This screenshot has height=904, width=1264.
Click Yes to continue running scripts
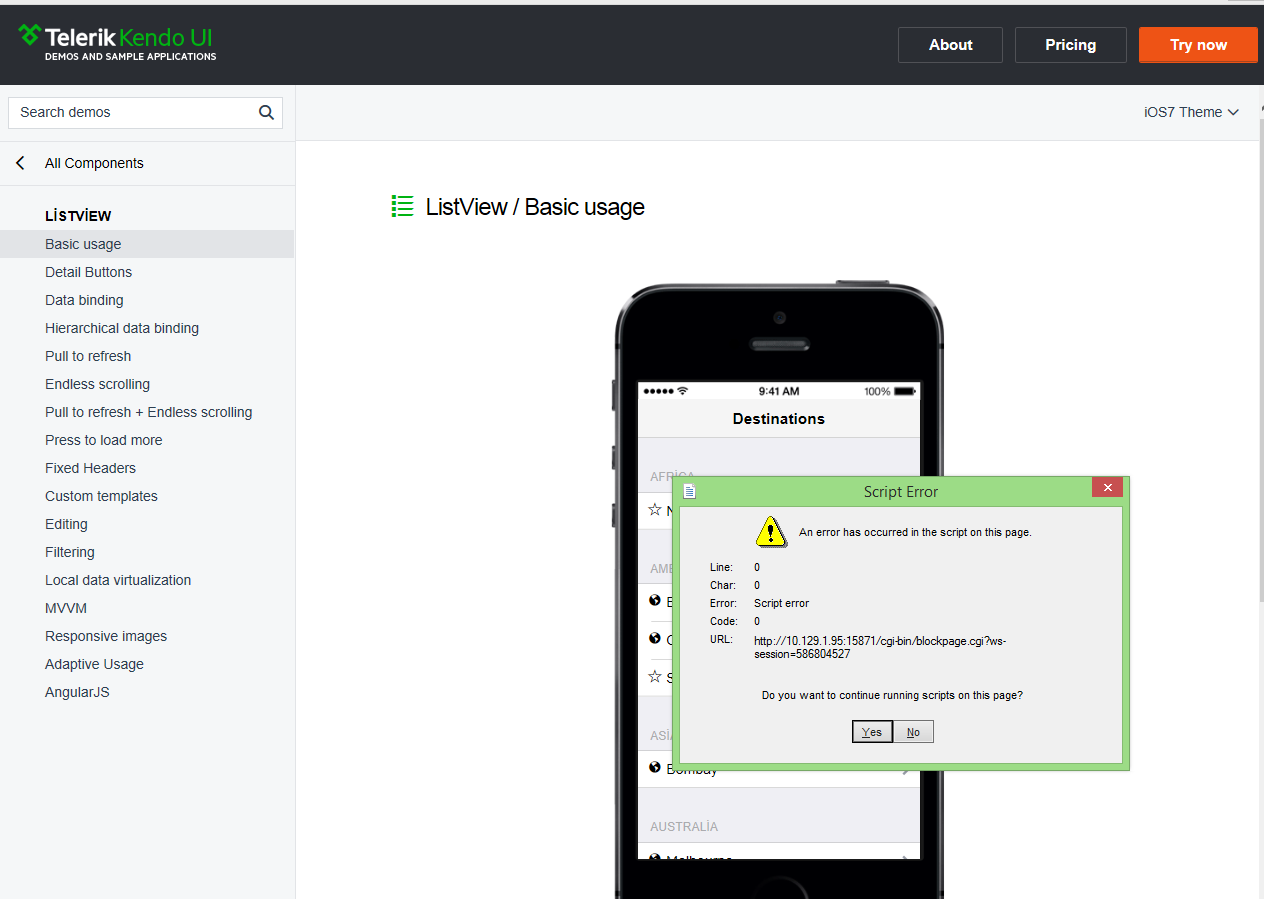click(872, 732)
